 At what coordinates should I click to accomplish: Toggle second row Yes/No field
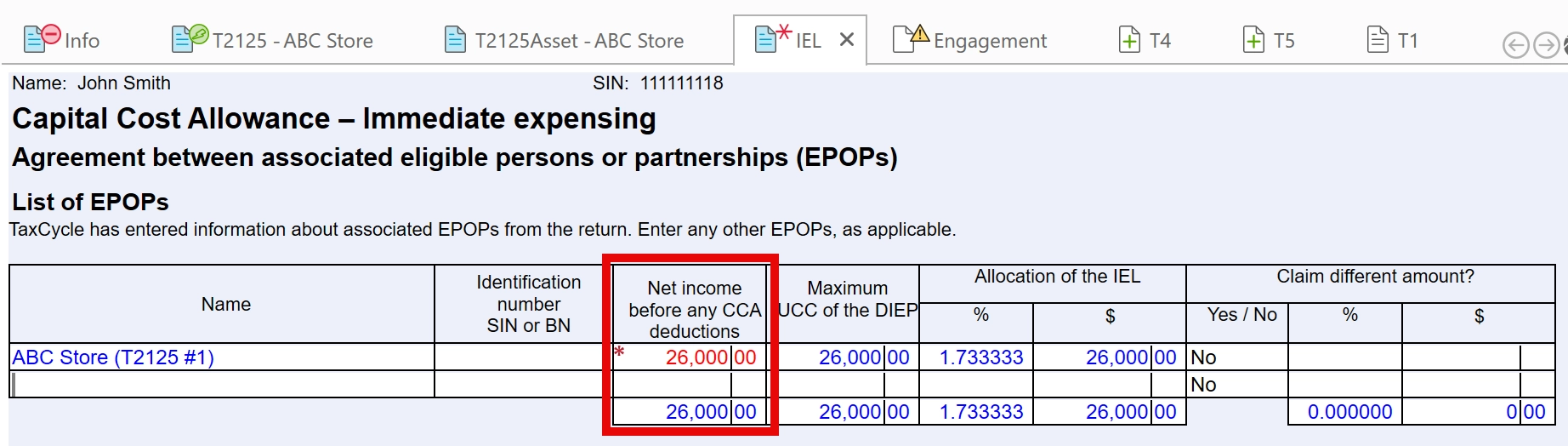1237,385
